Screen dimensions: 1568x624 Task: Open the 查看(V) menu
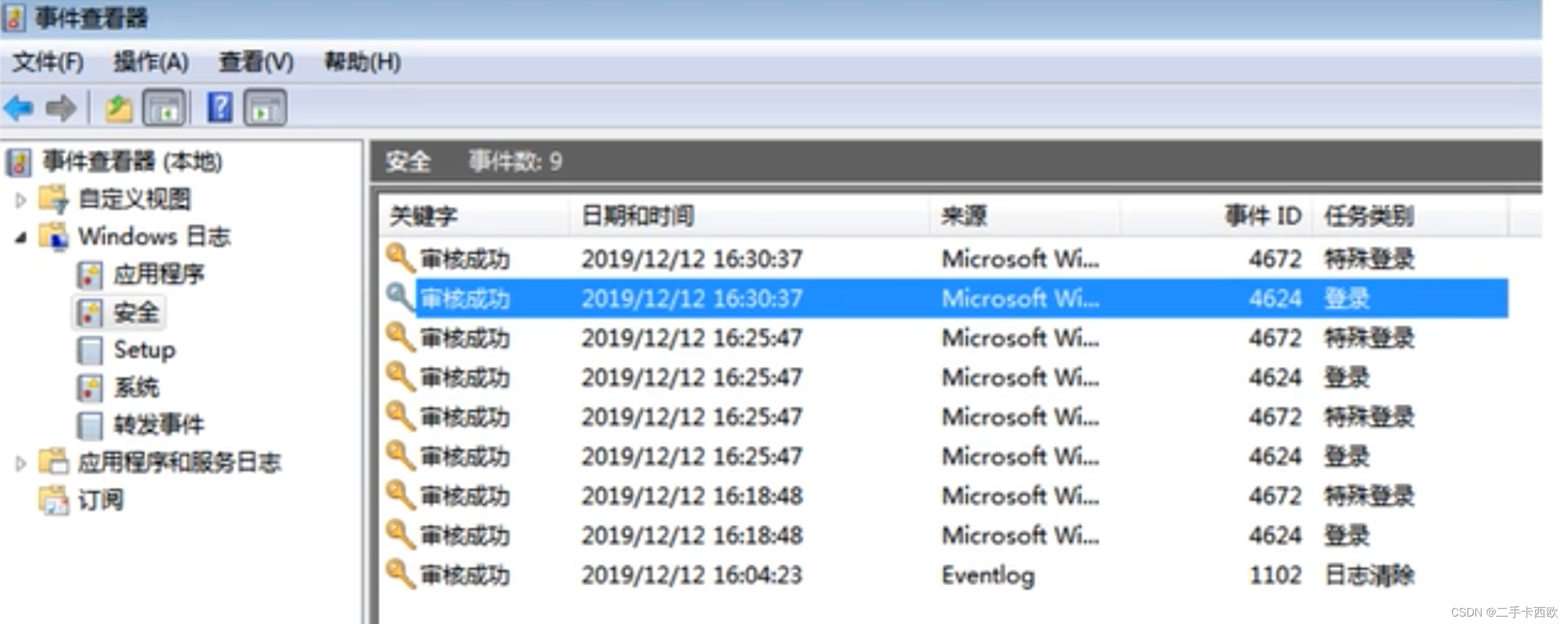(x=256, y=62)
